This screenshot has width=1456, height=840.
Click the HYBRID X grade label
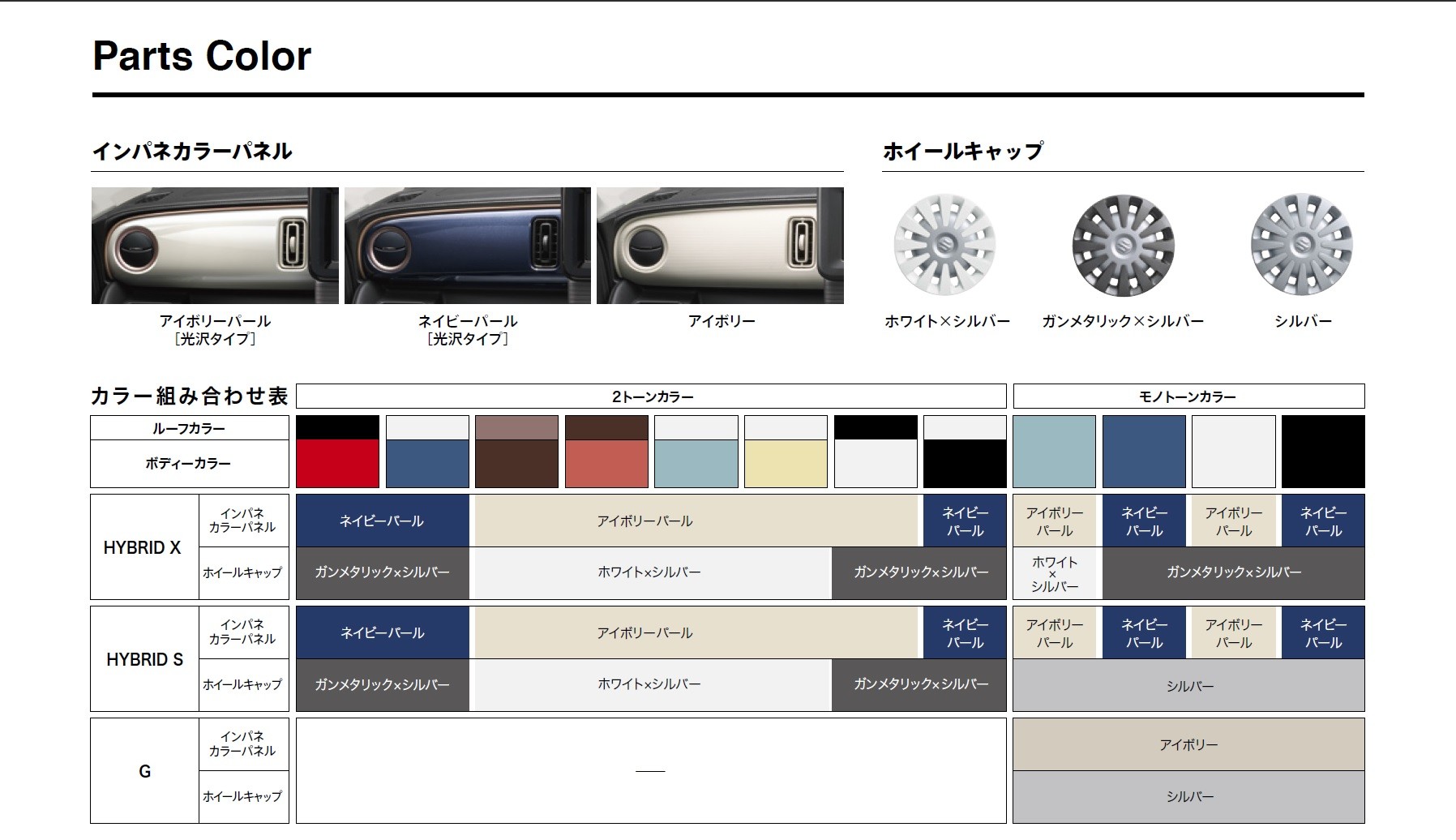point(143,547)
